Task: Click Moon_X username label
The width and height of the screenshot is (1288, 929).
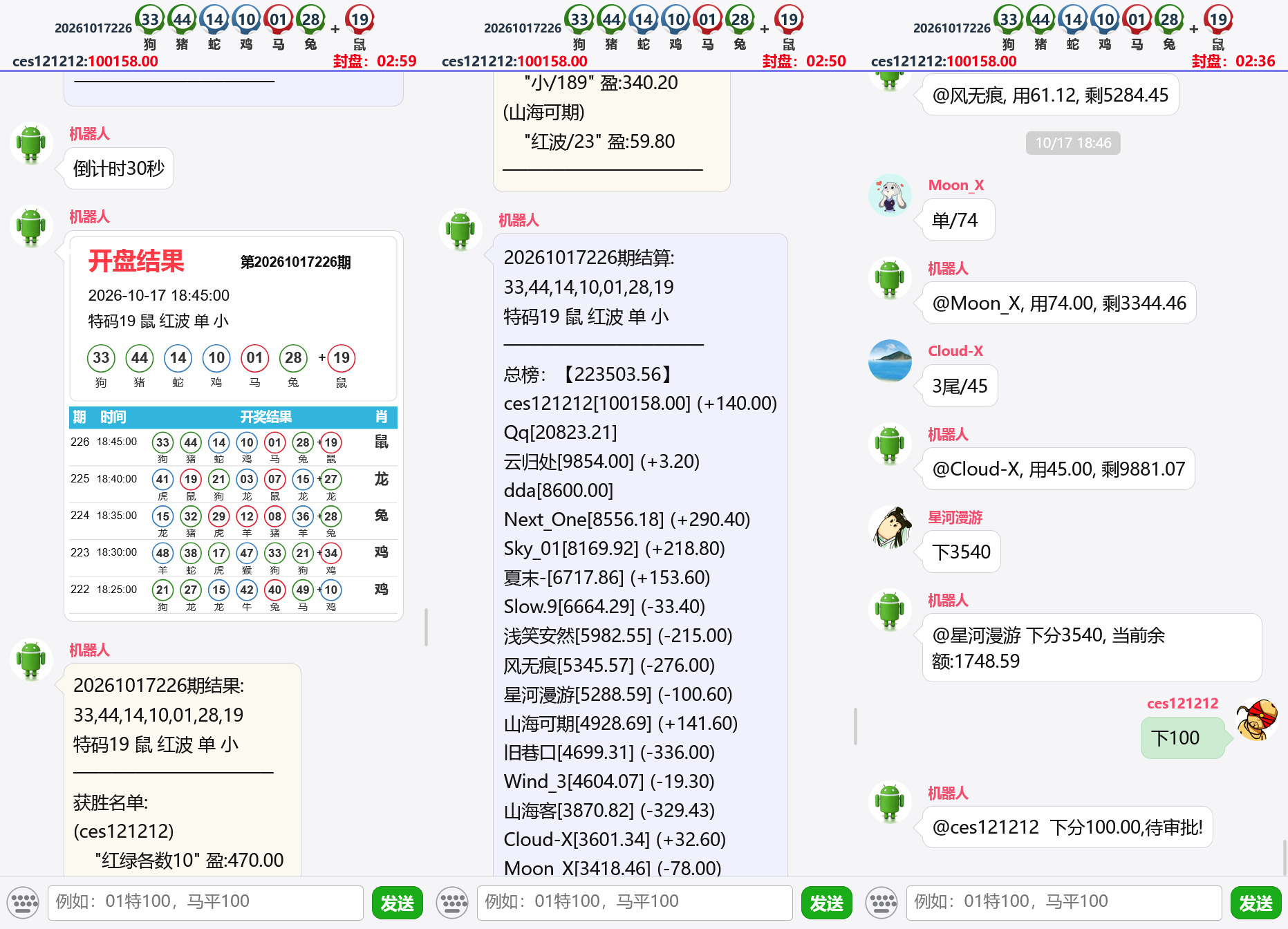Action: [956, 185]
